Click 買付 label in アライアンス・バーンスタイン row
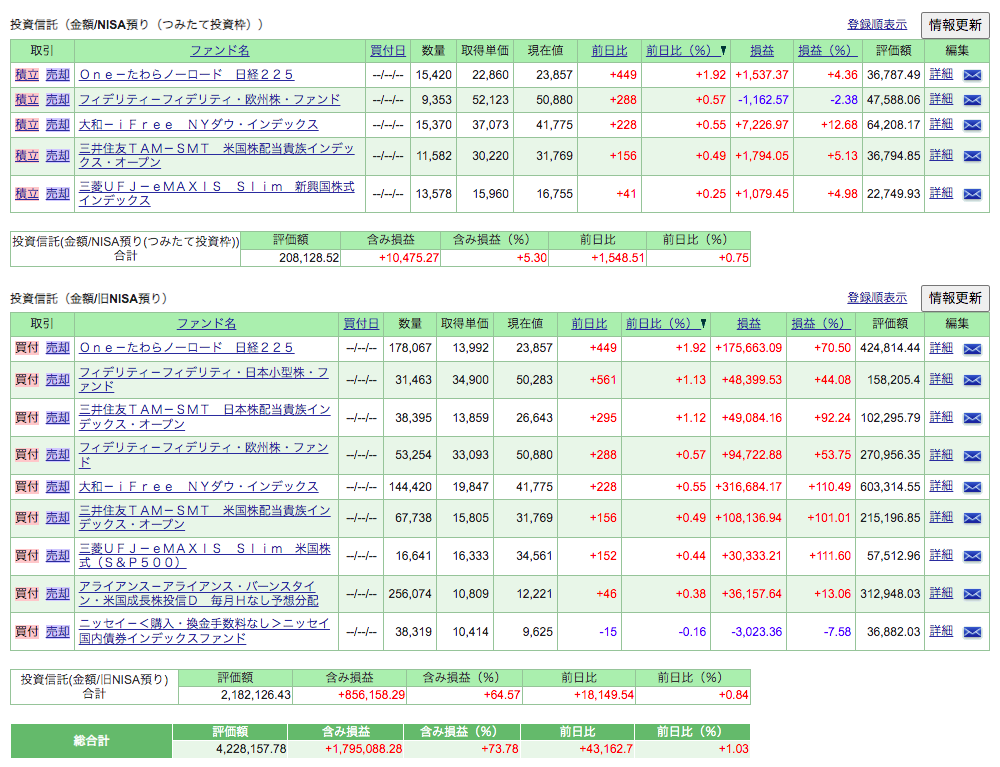Image resolution: width=1000 pixels, height=767 pixels. pyautogui.click(x=27, y=593)
